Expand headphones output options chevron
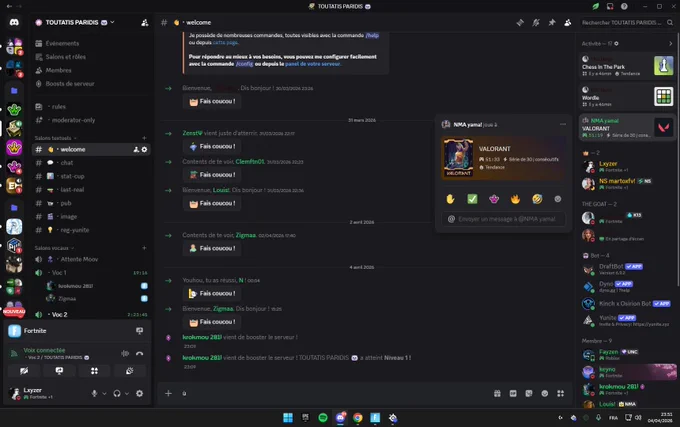Screen dimensions: 680x427 pos(127,394)
